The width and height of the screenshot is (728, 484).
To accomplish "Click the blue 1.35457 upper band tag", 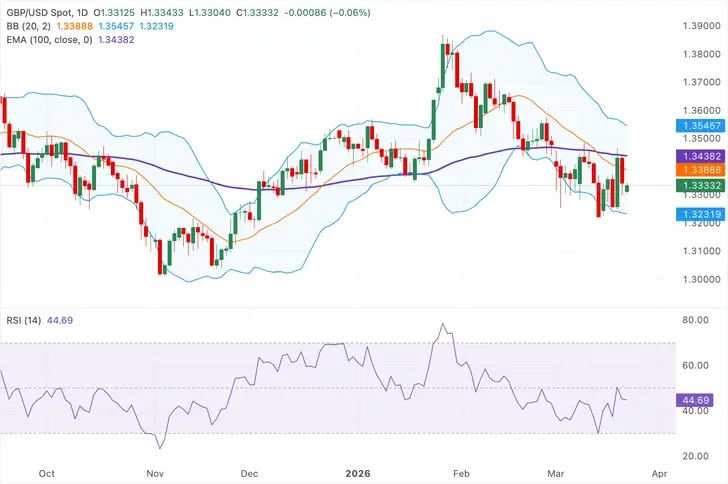I will tap(701, 126).
